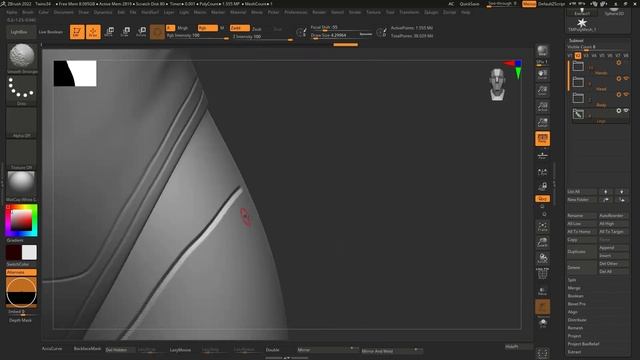Click the Actual size icon
This screenshot has width=640, height=360.
pyautogui.click(x=542, y=107)
